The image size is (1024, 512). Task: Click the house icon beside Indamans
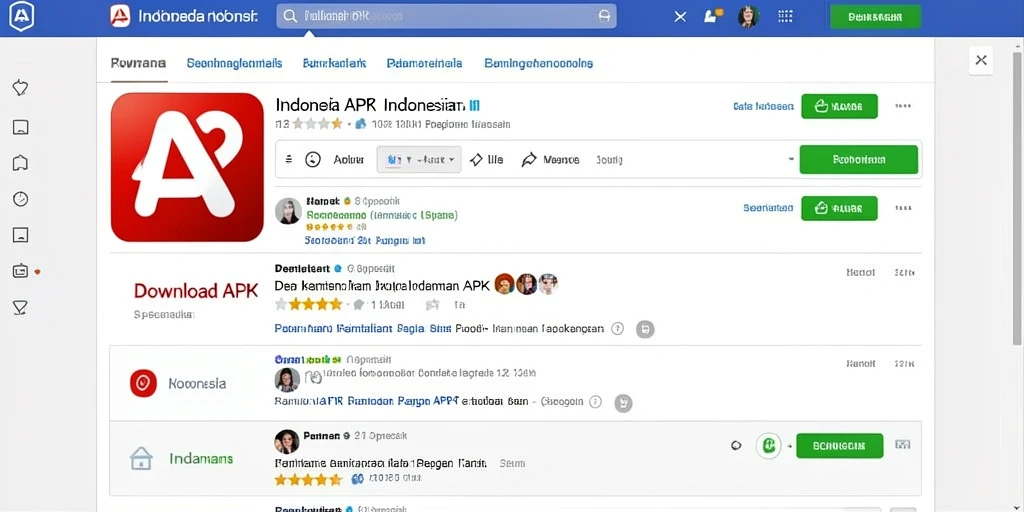coord(141,458)
